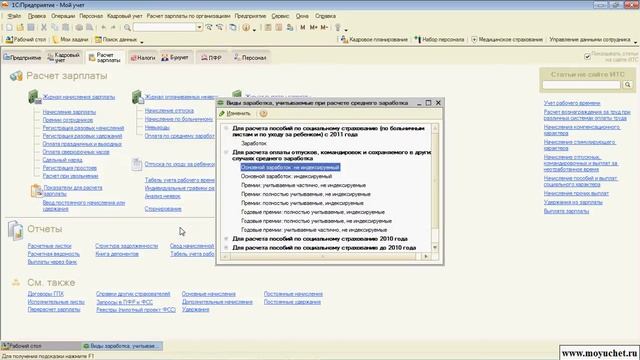Click the Redo arrow icon
The image size is (640, 360).
coord(113,27)
